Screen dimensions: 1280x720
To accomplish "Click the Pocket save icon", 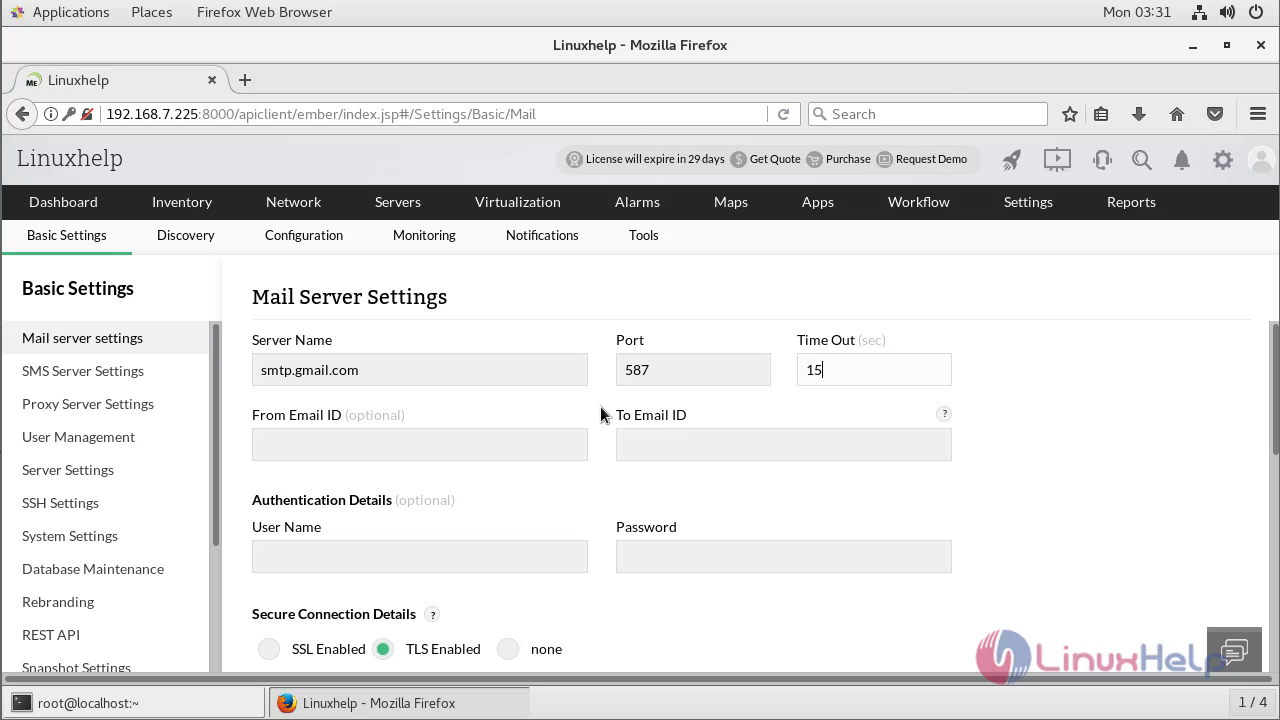I will coord(1215,114).
